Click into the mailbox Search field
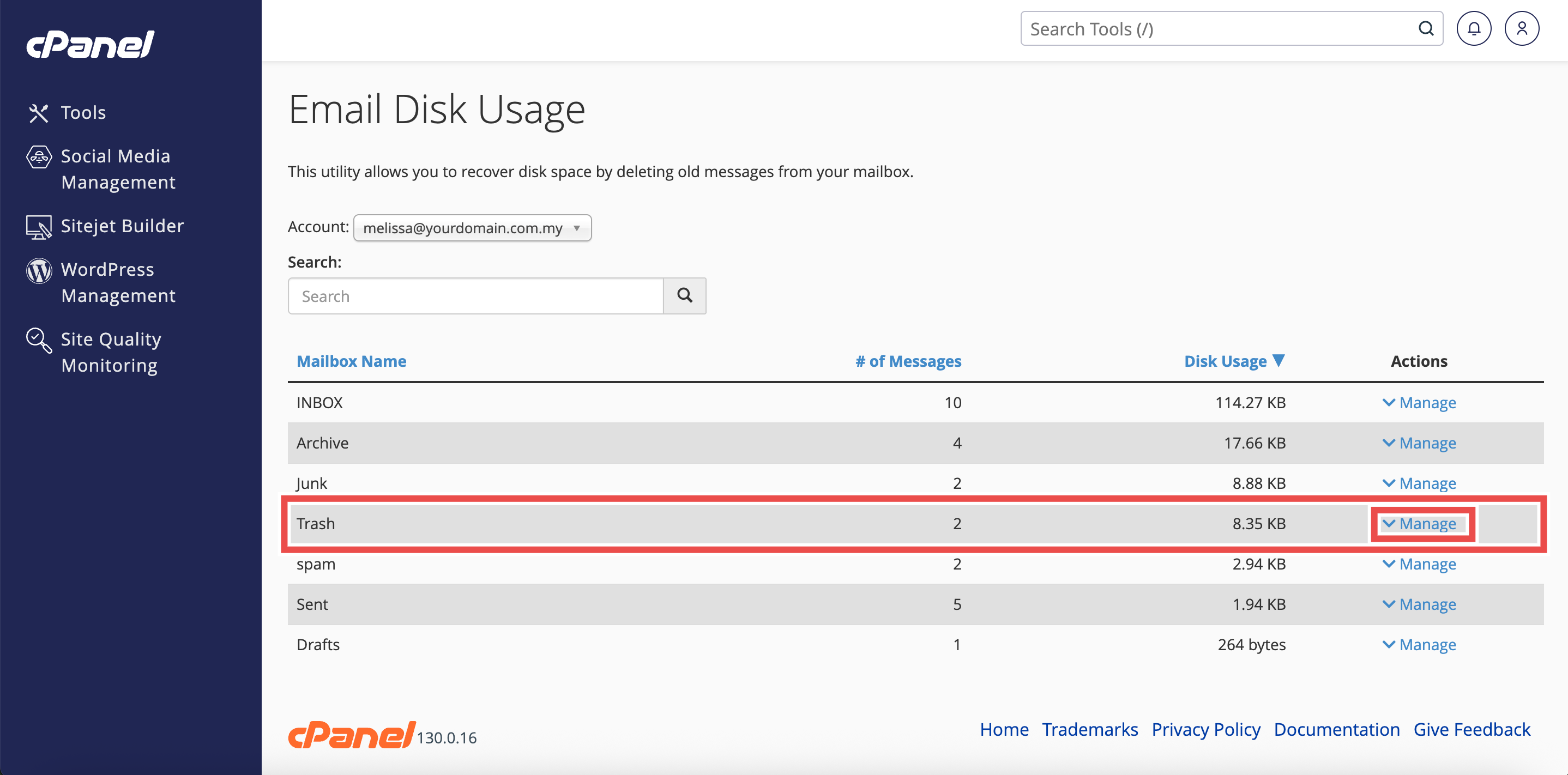The width and height of the screenshot is (1568, 775). 475,295
